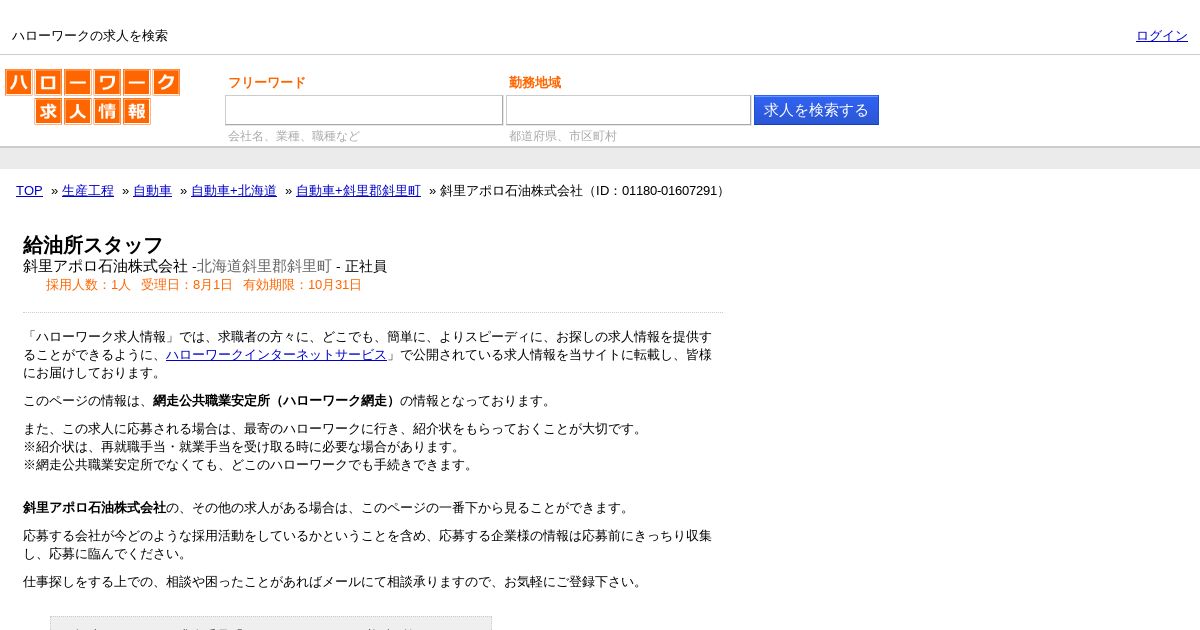Open the 生産工程 breadcrumb link
This screenshot has width=1200, height=630.
click(x=88, y=191)
